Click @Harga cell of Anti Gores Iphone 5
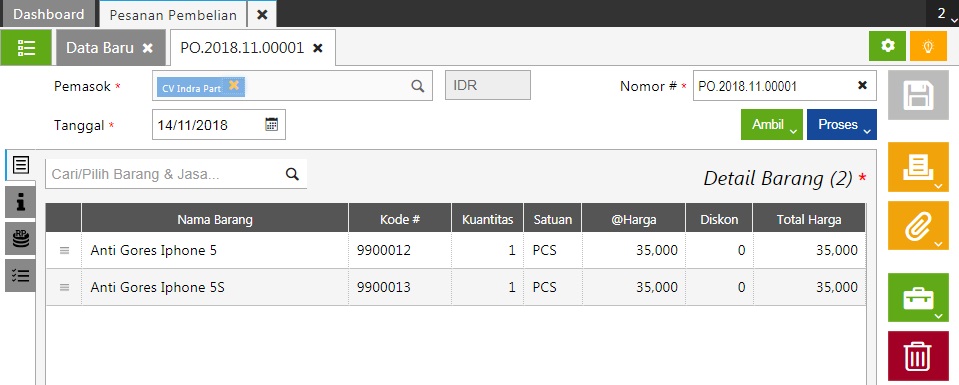Viewport: 959px width, 385px height. (x=634, y=250)
